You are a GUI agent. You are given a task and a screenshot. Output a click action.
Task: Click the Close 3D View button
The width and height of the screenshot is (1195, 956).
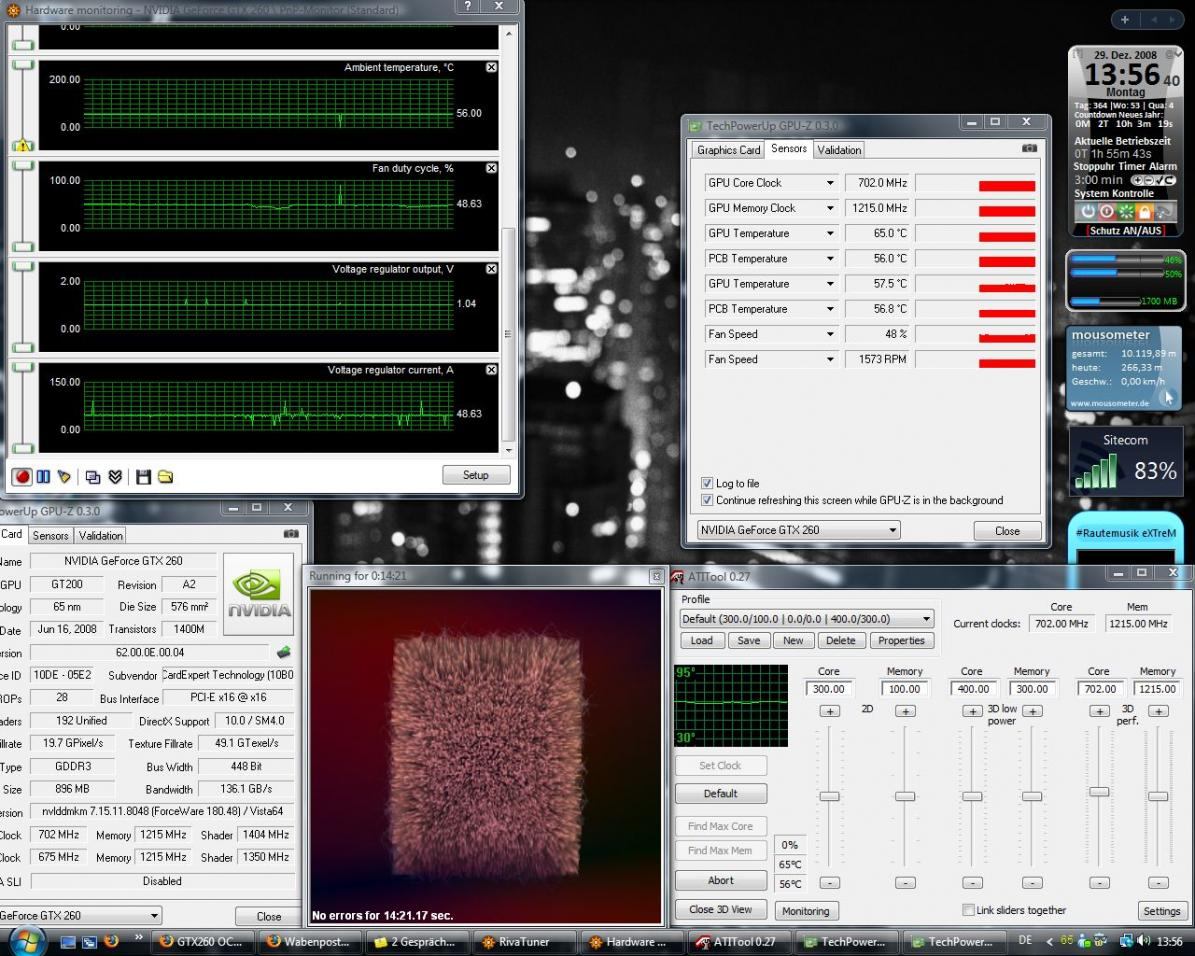pos(720,909)
